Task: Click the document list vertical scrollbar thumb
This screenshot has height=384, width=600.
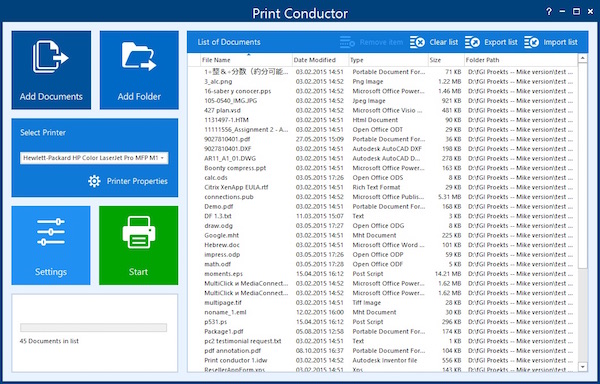Action: pos(582,166)
